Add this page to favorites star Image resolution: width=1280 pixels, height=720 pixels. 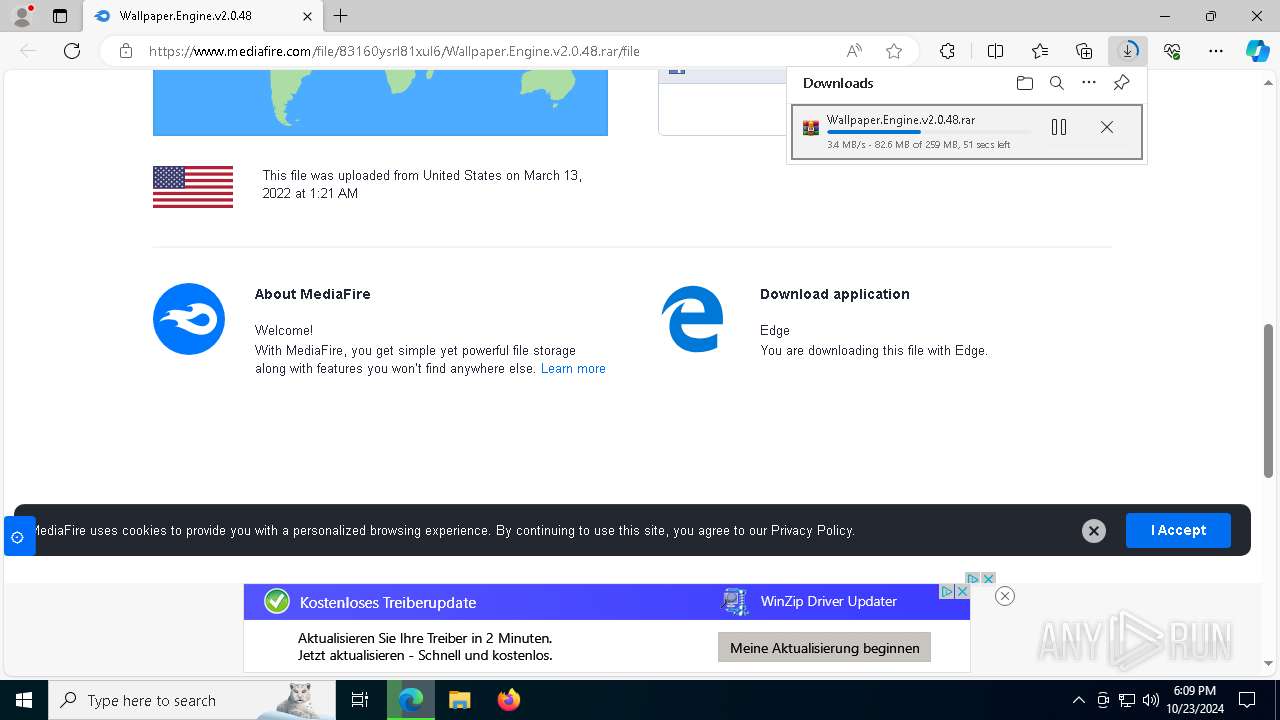[x=894, y=51]
